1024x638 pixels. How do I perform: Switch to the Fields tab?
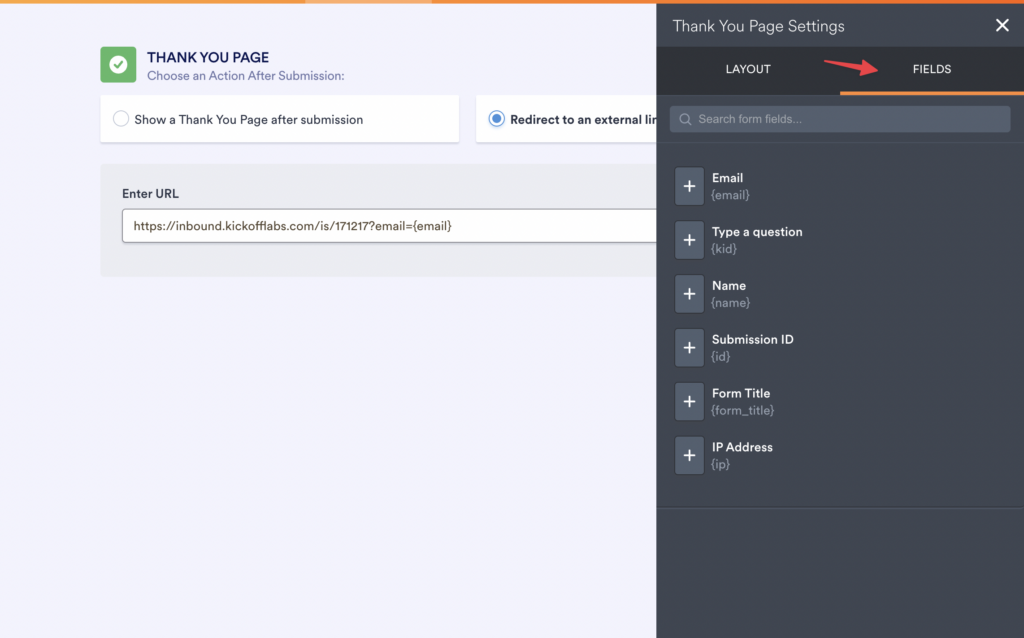pyautogui.click(x=931, y=69)
